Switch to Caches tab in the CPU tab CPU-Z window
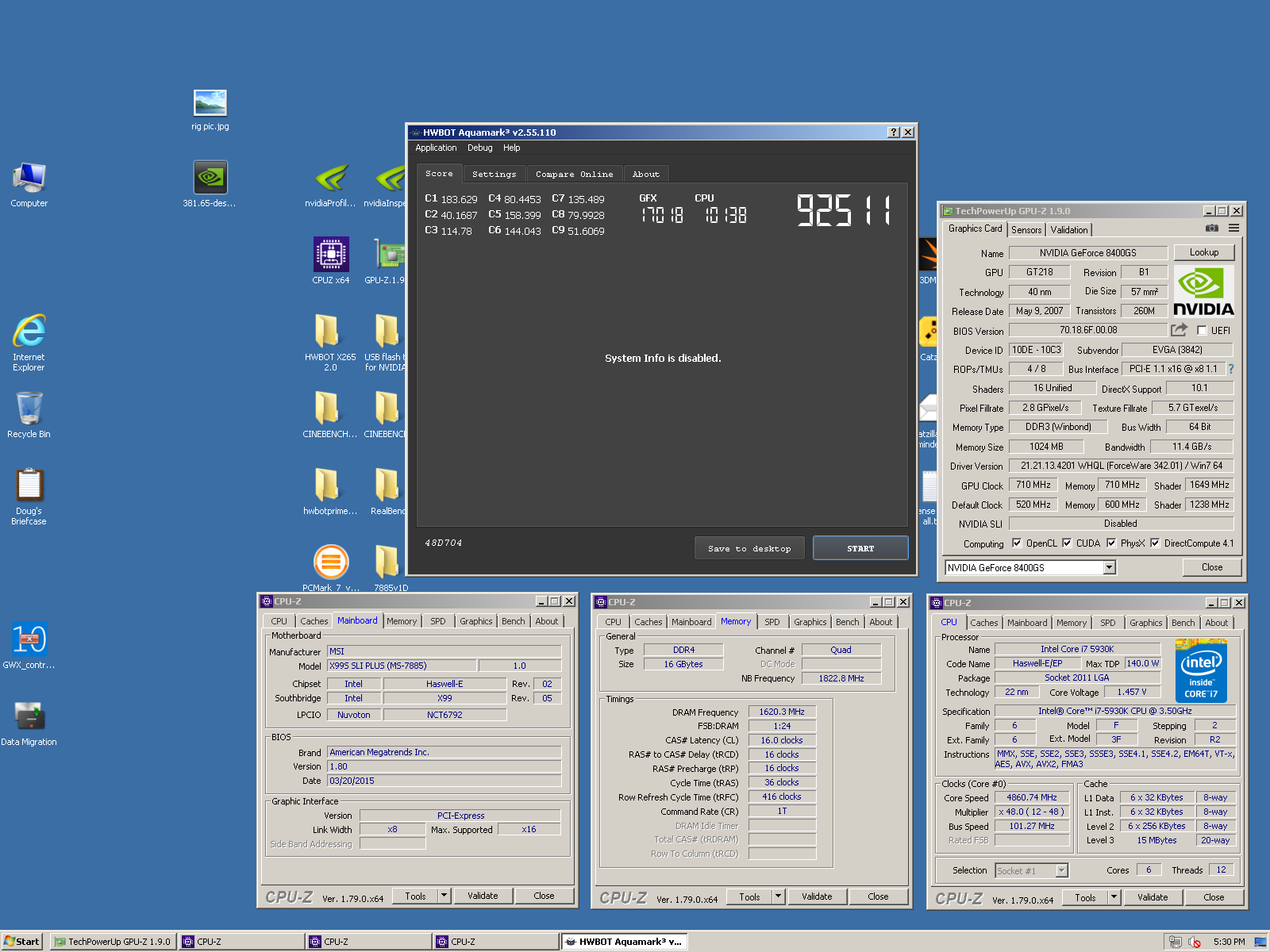Screen dimensions: 1270x952 (983, 623)
